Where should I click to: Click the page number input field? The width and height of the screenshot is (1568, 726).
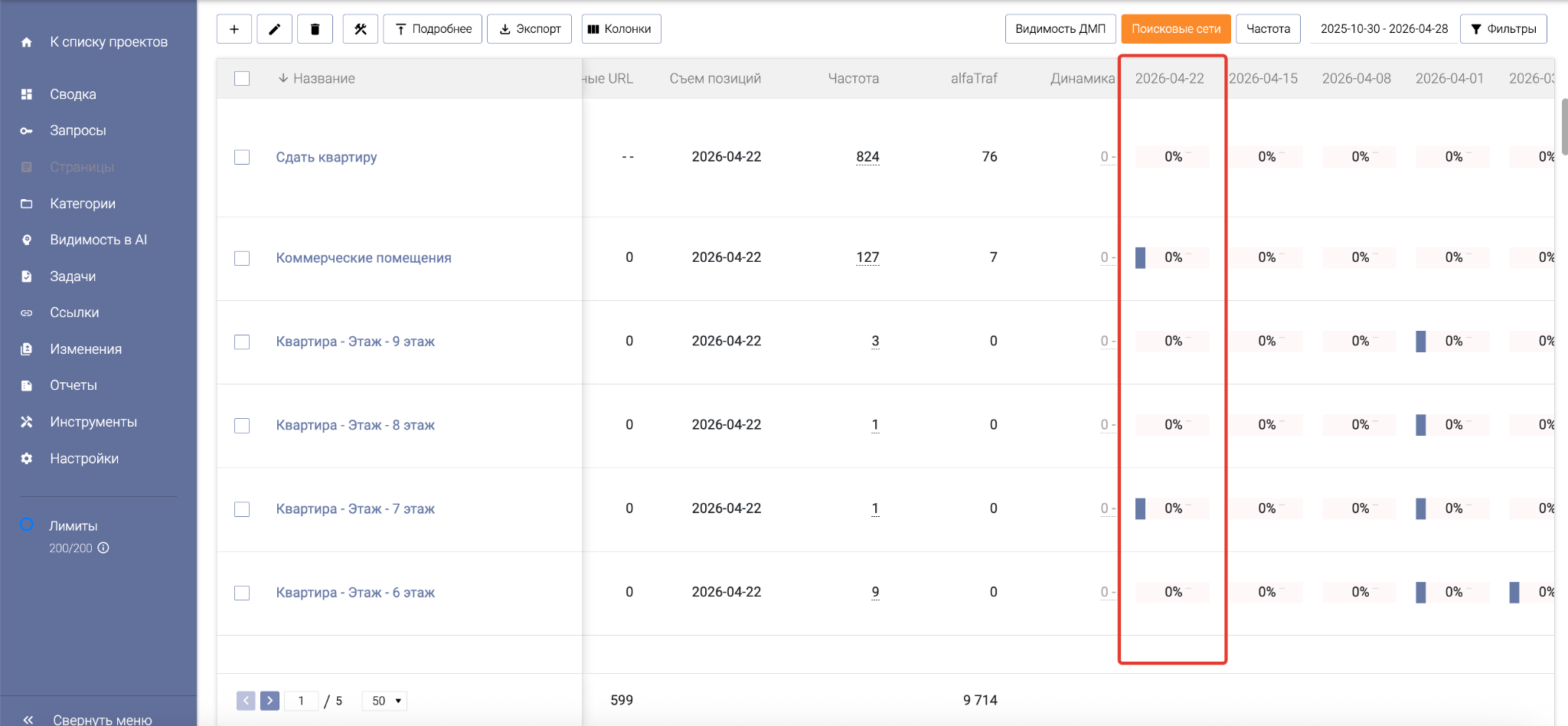(x=301, y=701)
